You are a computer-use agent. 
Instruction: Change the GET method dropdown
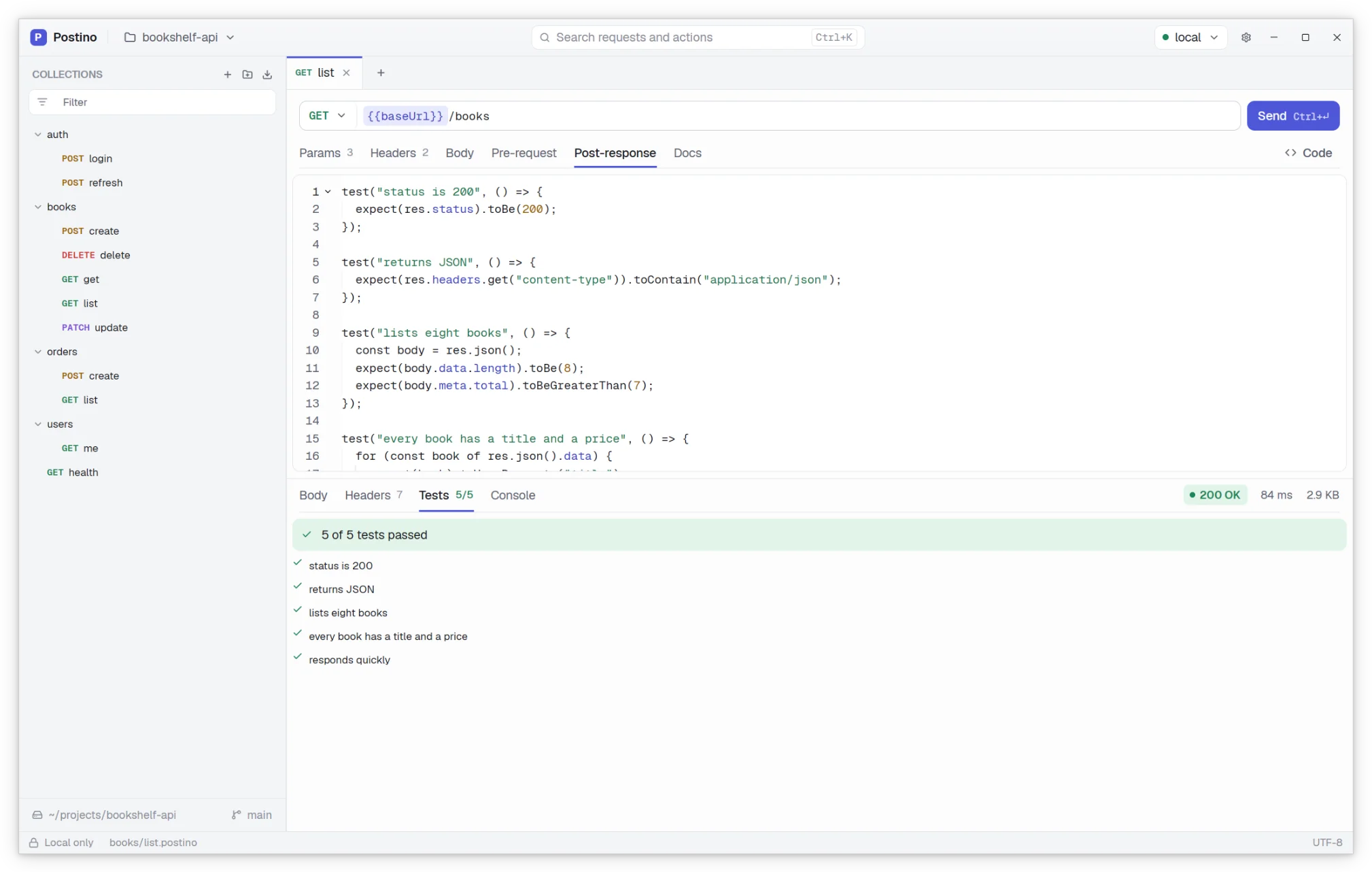point(327,116)
